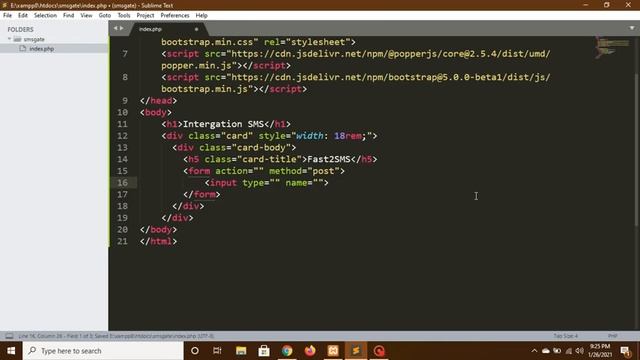
Task: Click inside empty input type quotes
Action: (275, 182)
